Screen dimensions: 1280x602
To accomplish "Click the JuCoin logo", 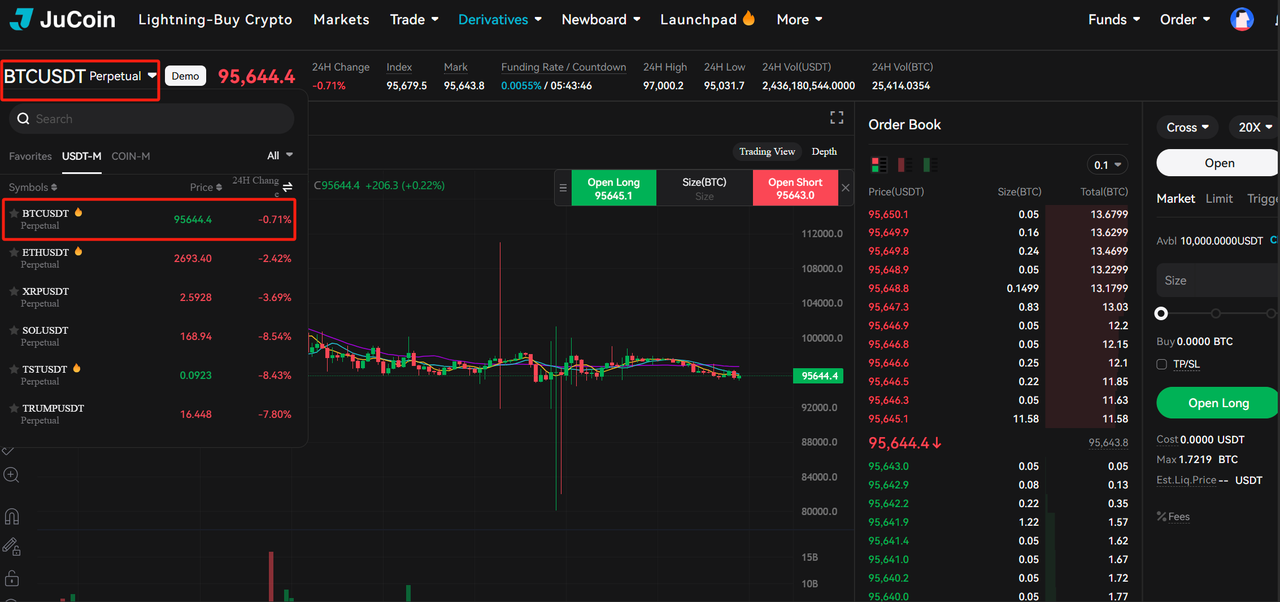I will coord(62,19).
